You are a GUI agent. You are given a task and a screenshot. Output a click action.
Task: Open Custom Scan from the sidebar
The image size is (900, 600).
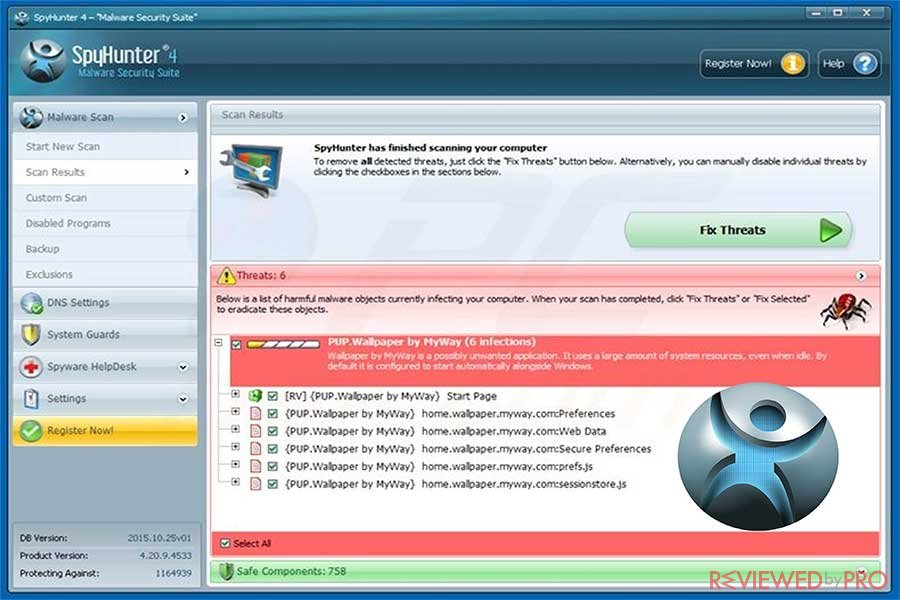(x=105, y=198)
